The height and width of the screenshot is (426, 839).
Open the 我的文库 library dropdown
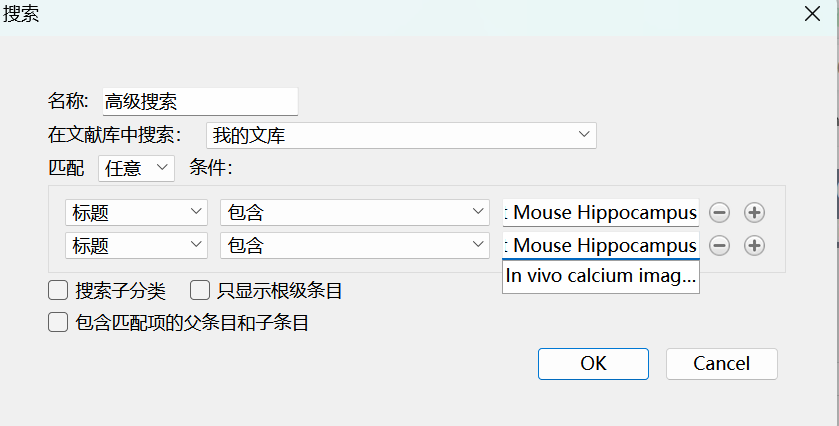click(401, 135)
